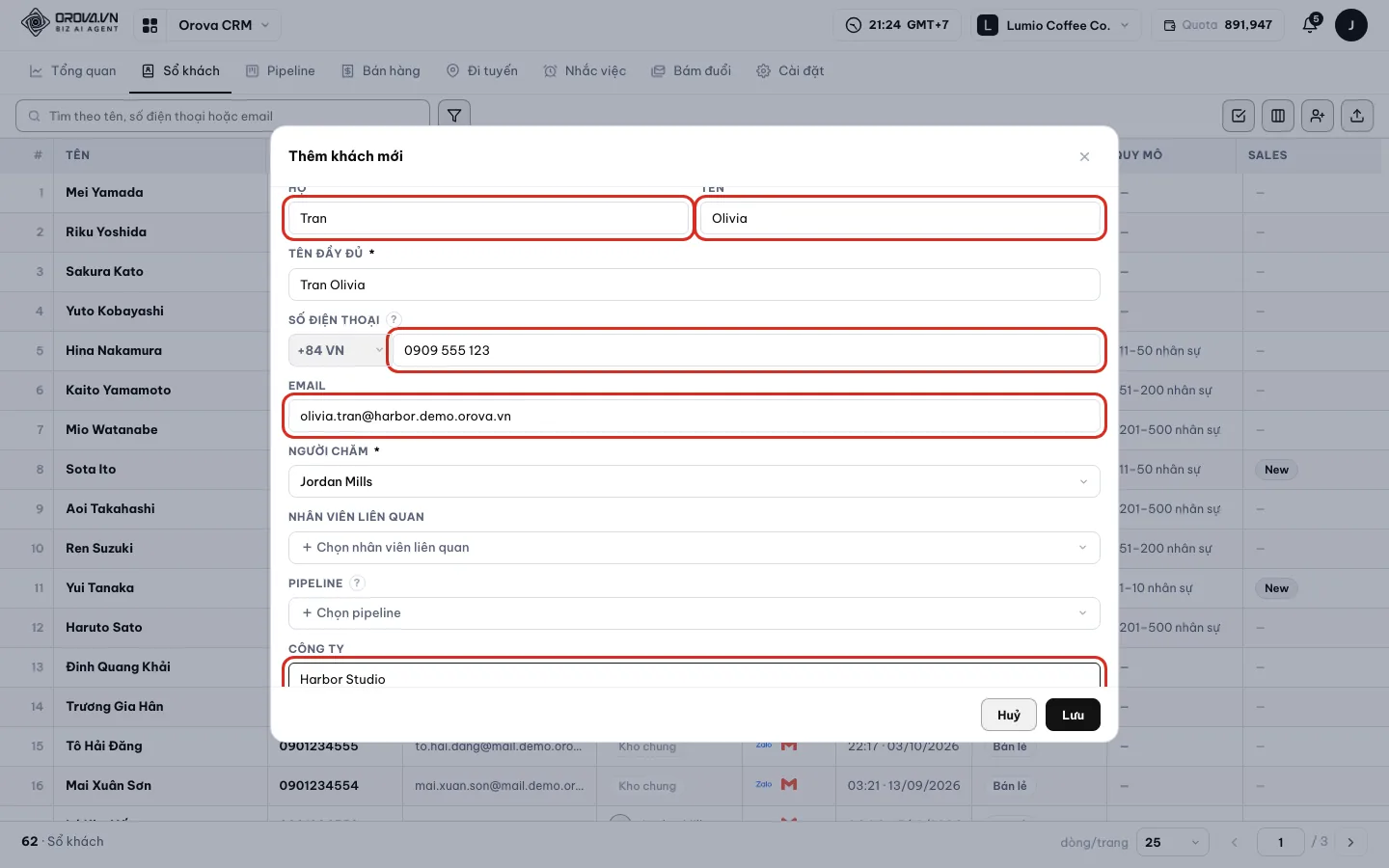Screen dimensions: 1389x868
Task: Click Huỷ button
Action: click(x=1009, y=715)
